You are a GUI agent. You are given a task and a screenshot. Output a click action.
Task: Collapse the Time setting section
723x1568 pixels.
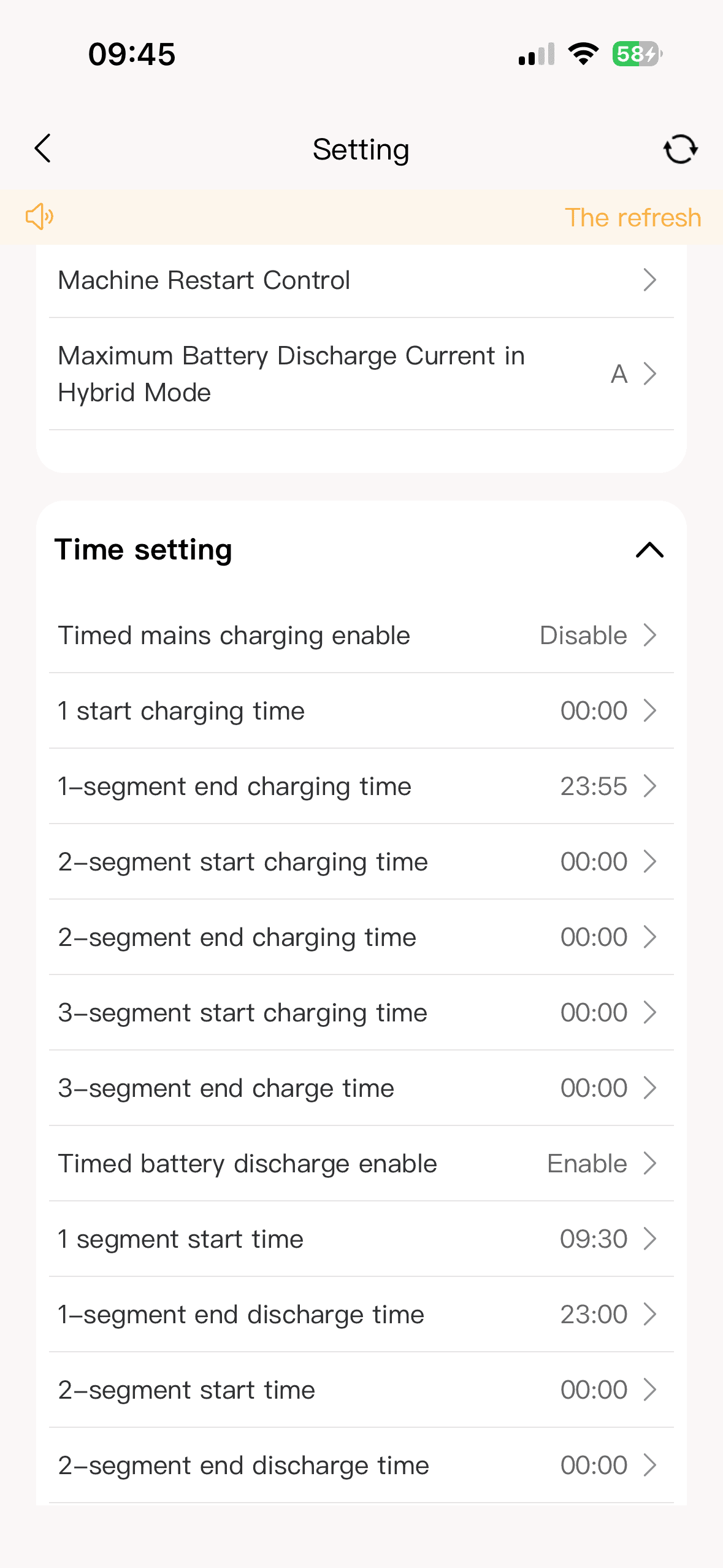649,550
